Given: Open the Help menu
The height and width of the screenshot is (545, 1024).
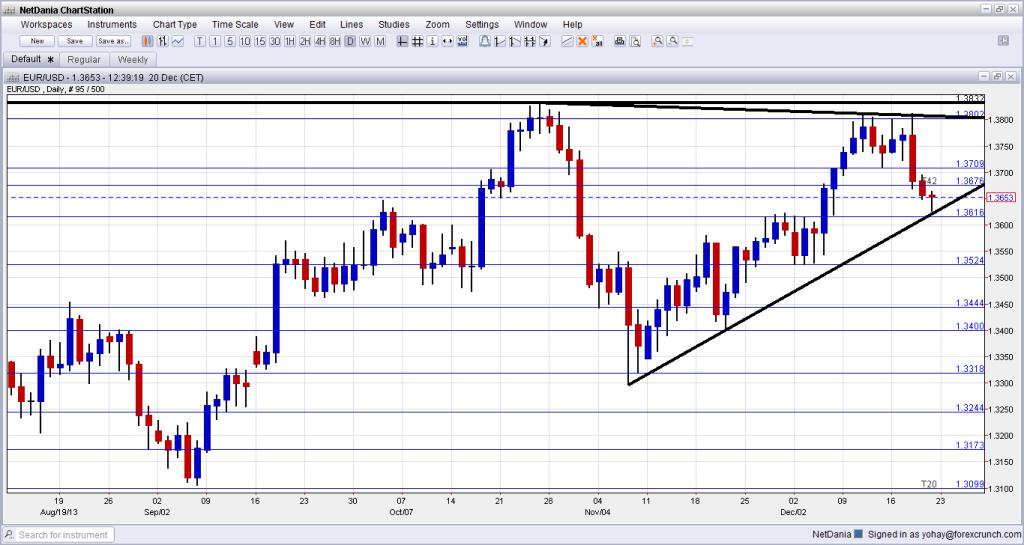Looking at the screenshot, I should pyautogui.click(x=573, y=24).
